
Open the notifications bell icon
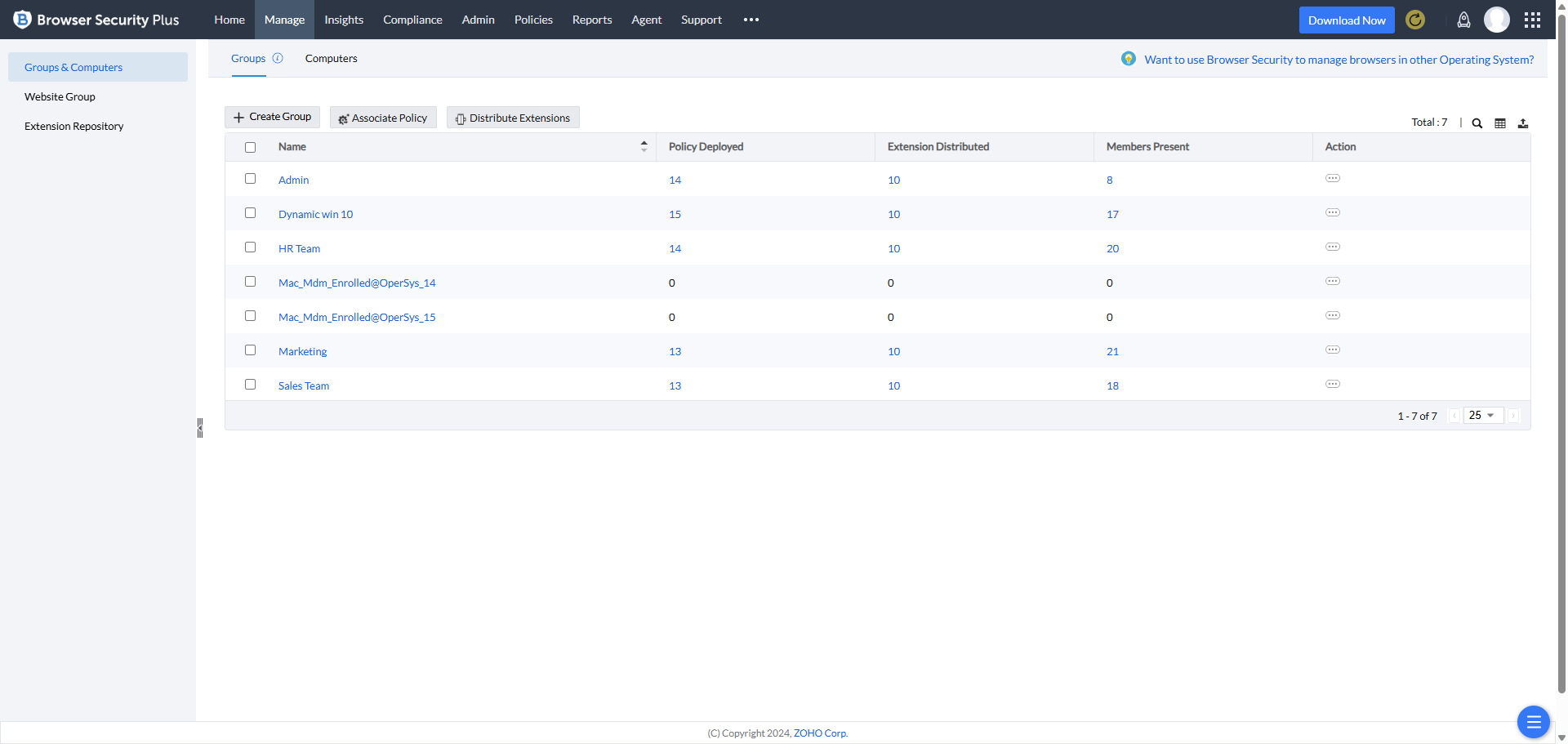coord(1463,20)
